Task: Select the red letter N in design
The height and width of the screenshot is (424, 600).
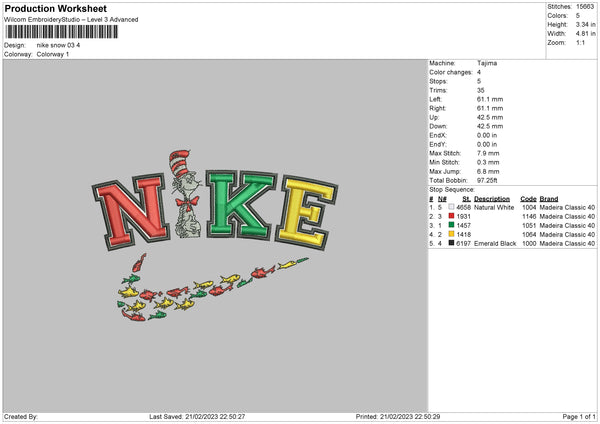Action: (130, 212)
